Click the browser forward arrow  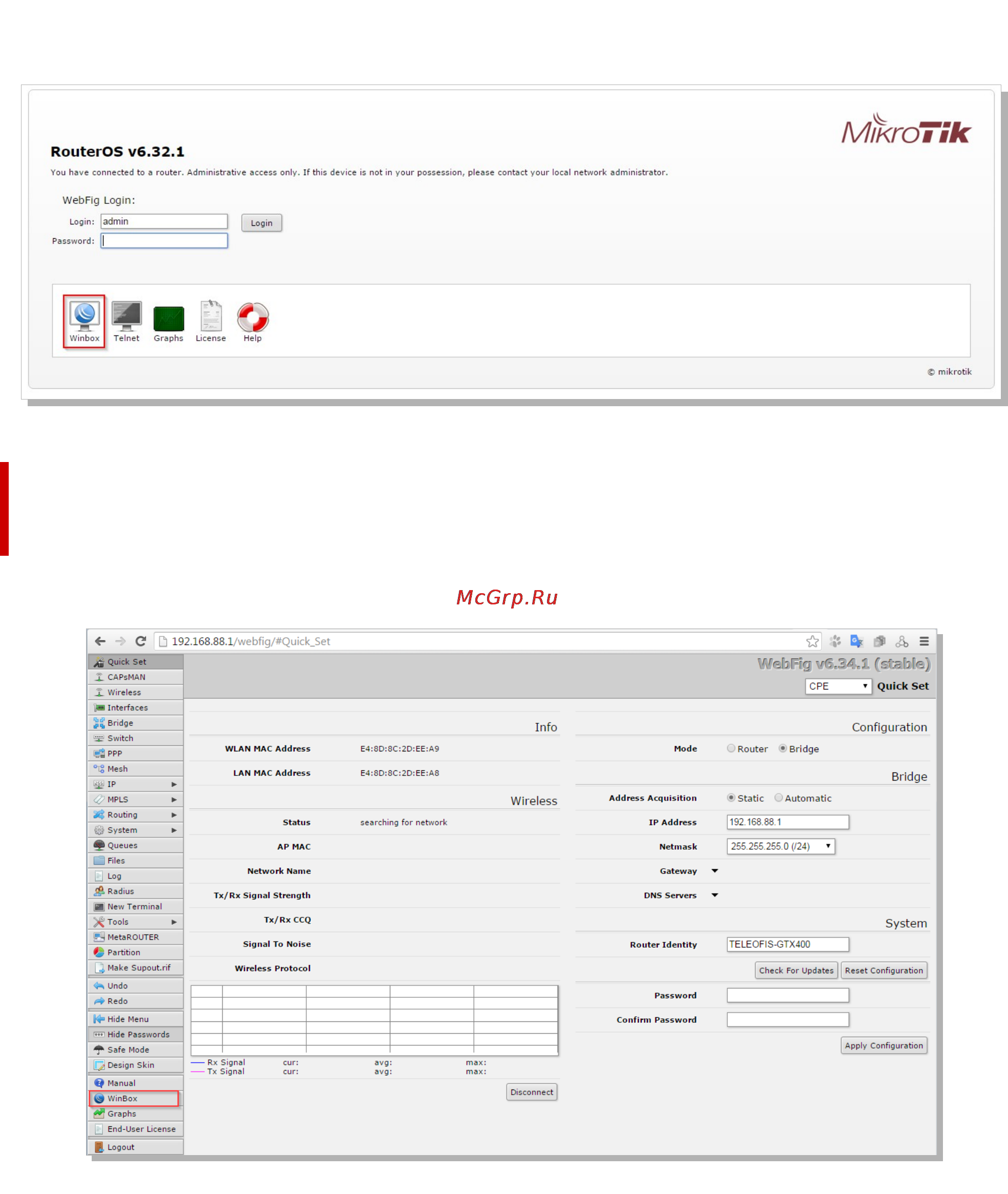[x=120, y=641]
